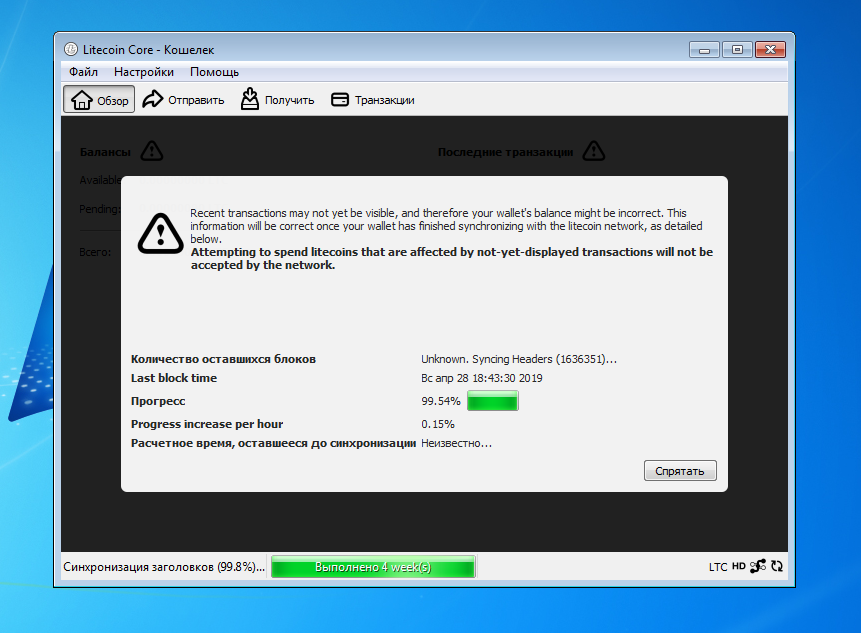Click the last block time value Вс апр 28
The image size is (861, 633).
pyautogui.click(x=482, y=378)
